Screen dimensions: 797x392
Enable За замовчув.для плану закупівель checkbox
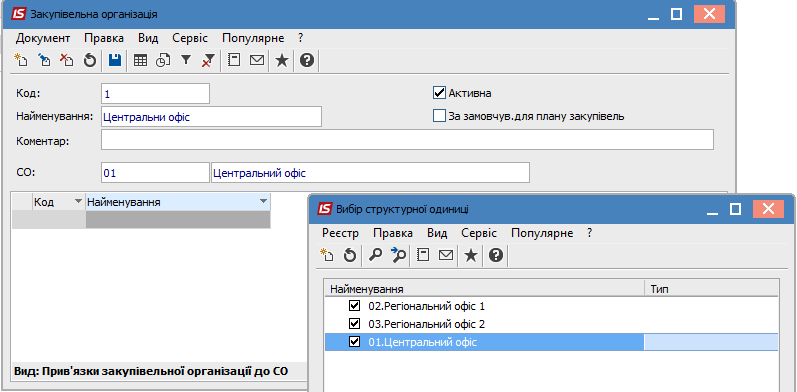click(439, 116)
